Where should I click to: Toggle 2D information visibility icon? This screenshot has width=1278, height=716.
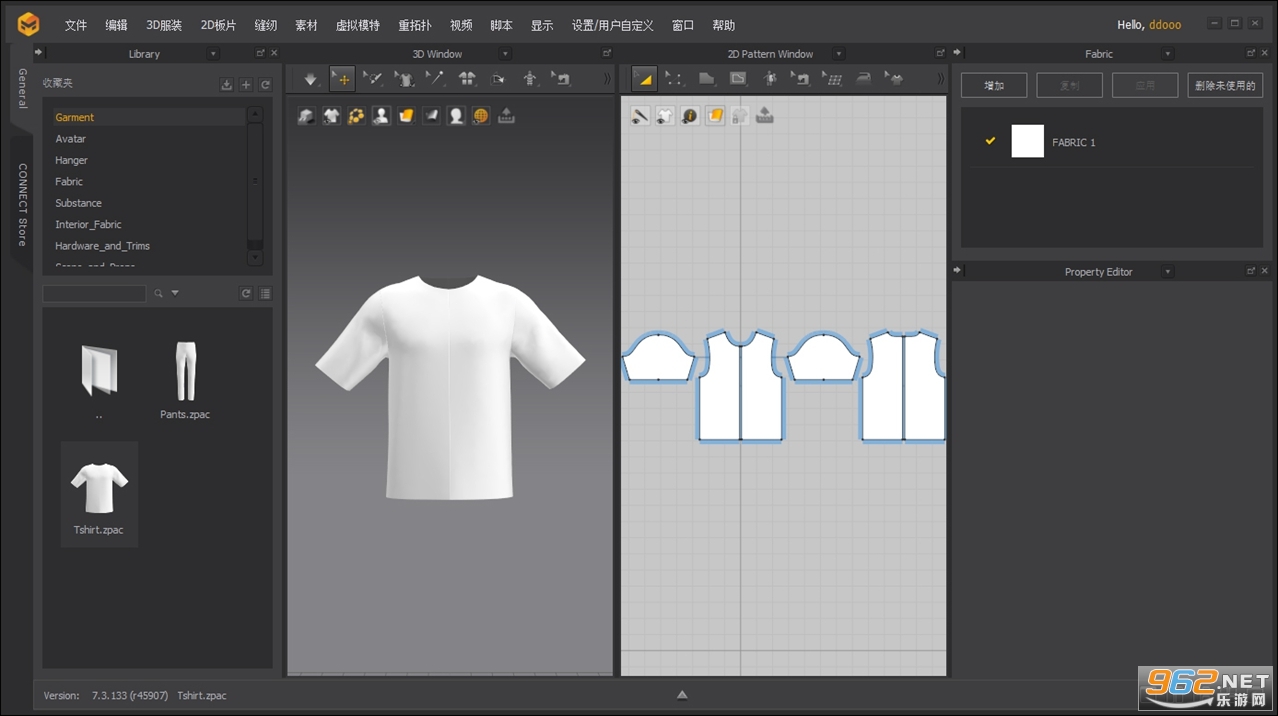(690, 116)
